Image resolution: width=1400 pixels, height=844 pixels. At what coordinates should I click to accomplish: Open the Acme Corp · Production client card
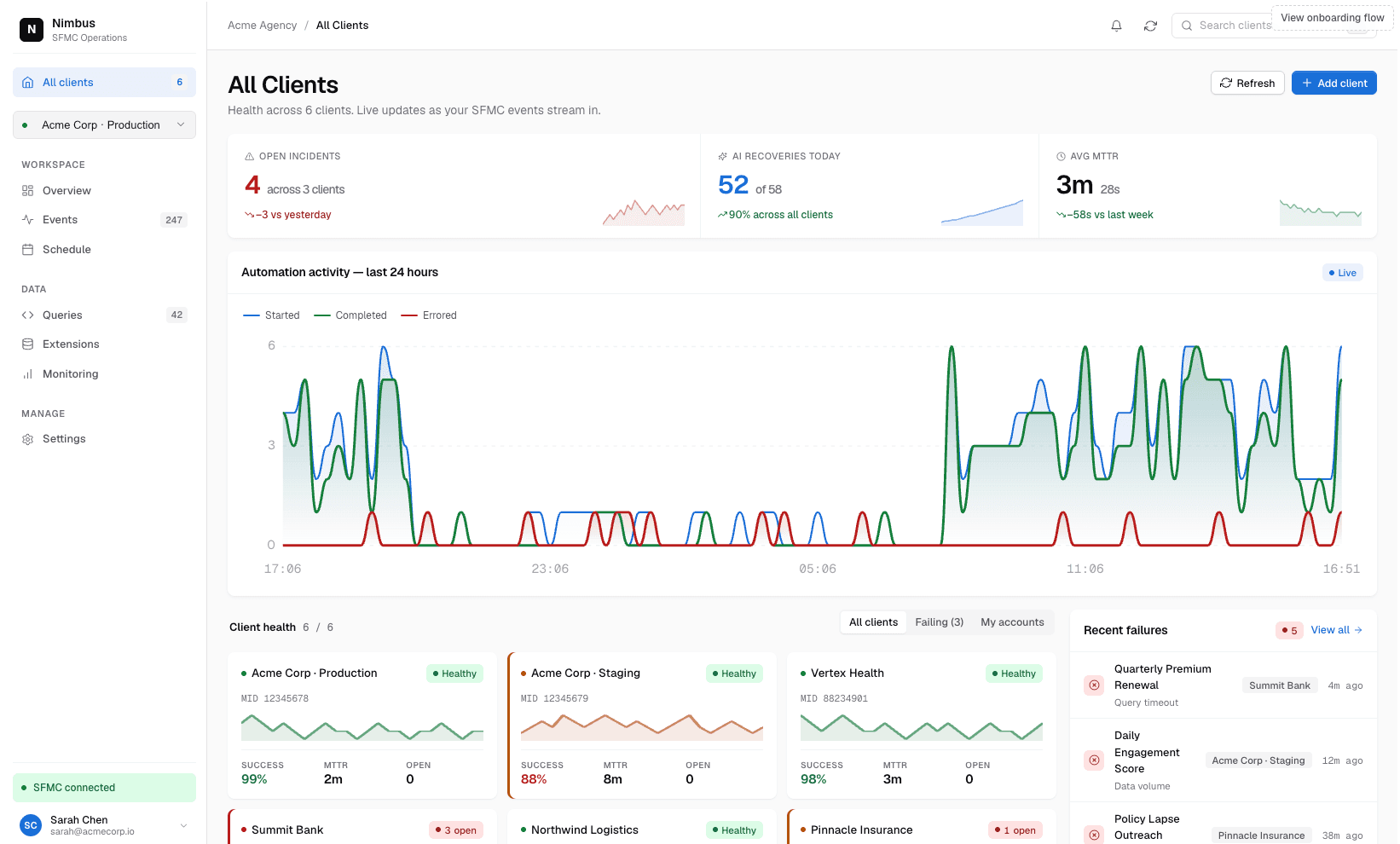coord(362,725)
